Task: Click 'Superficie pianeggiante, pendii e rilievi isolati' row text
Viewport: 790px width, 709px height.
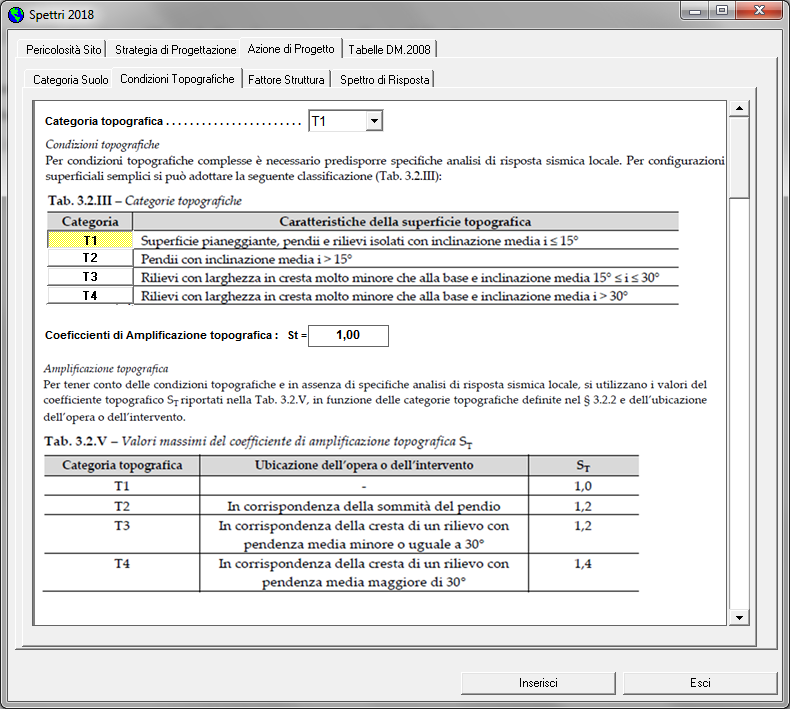Action: [x=359, y=241]
